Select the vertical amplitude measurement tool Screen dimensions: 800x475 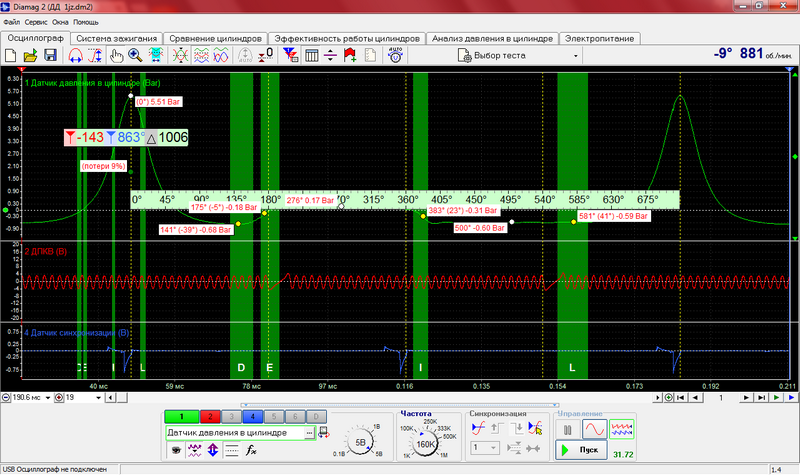95,55
